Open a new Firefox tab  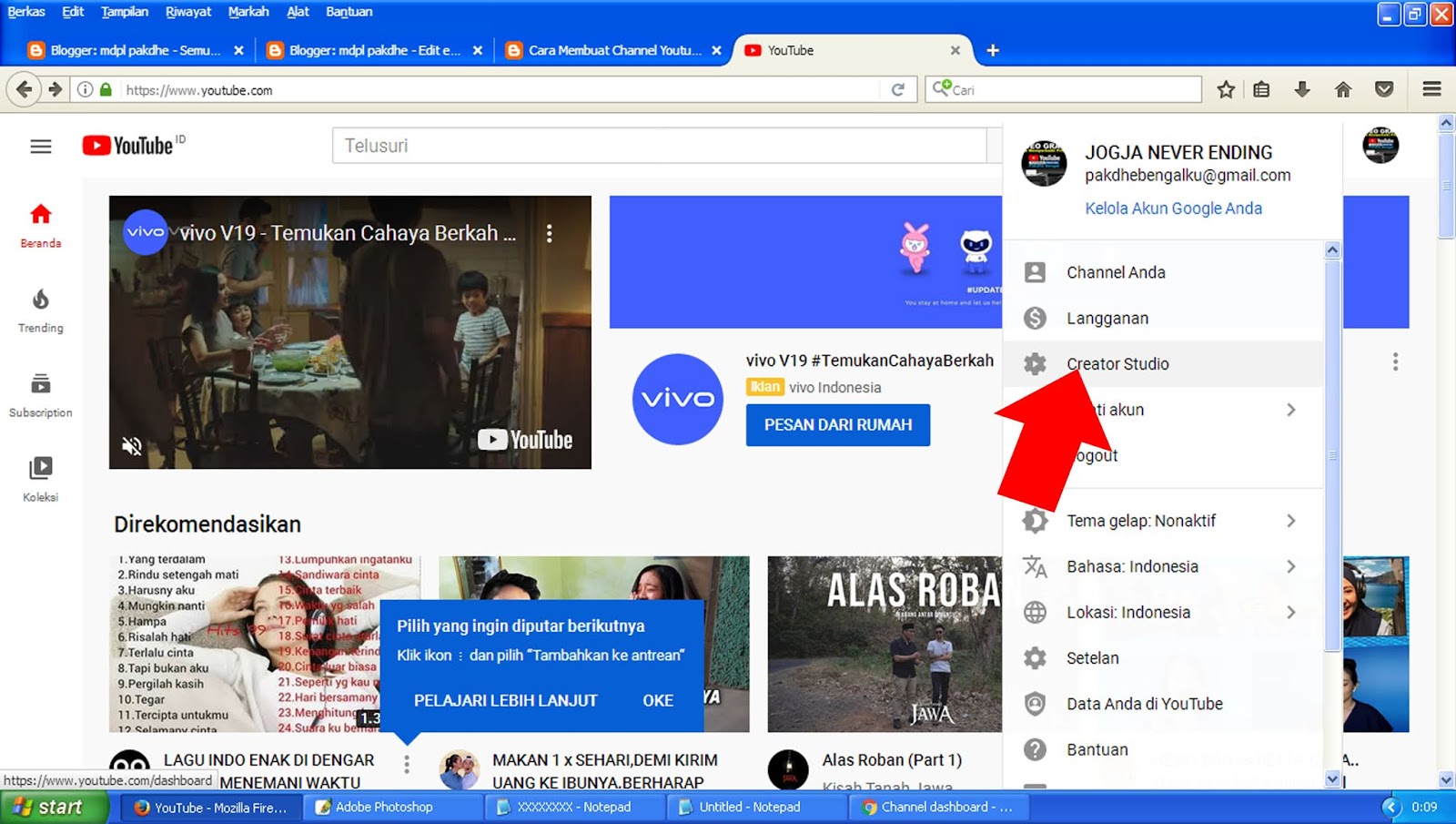pos(993,50)
